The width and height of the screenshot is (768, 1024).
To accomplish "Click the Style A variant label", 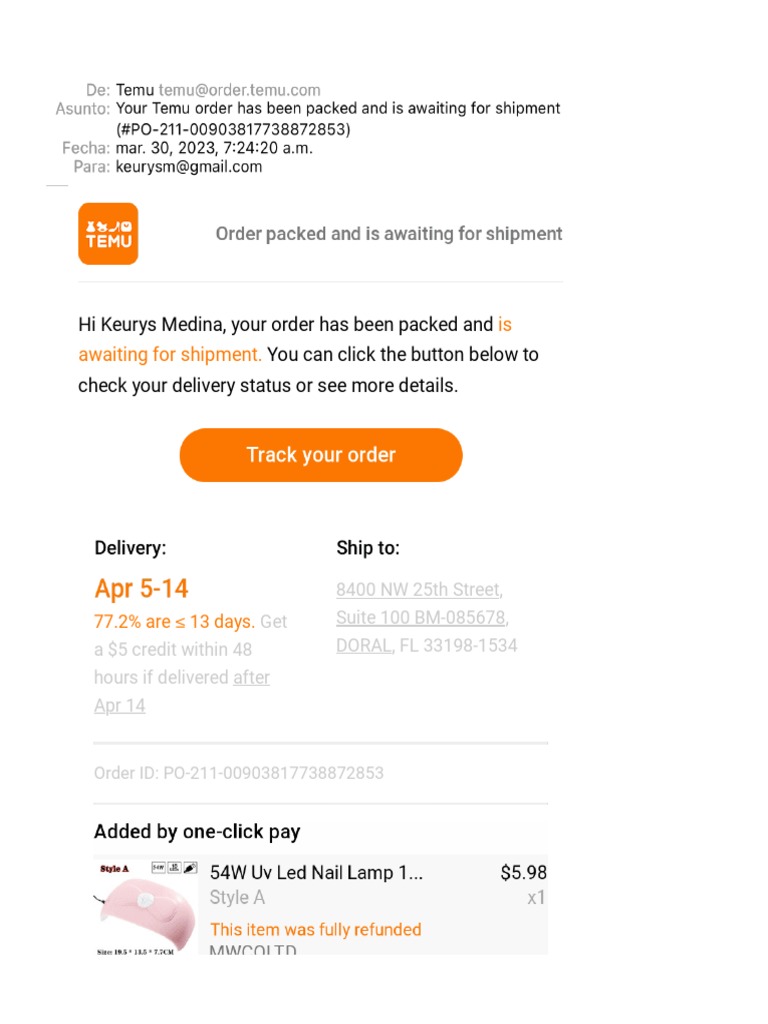I will pyautogui.click(x=237, y=898).
